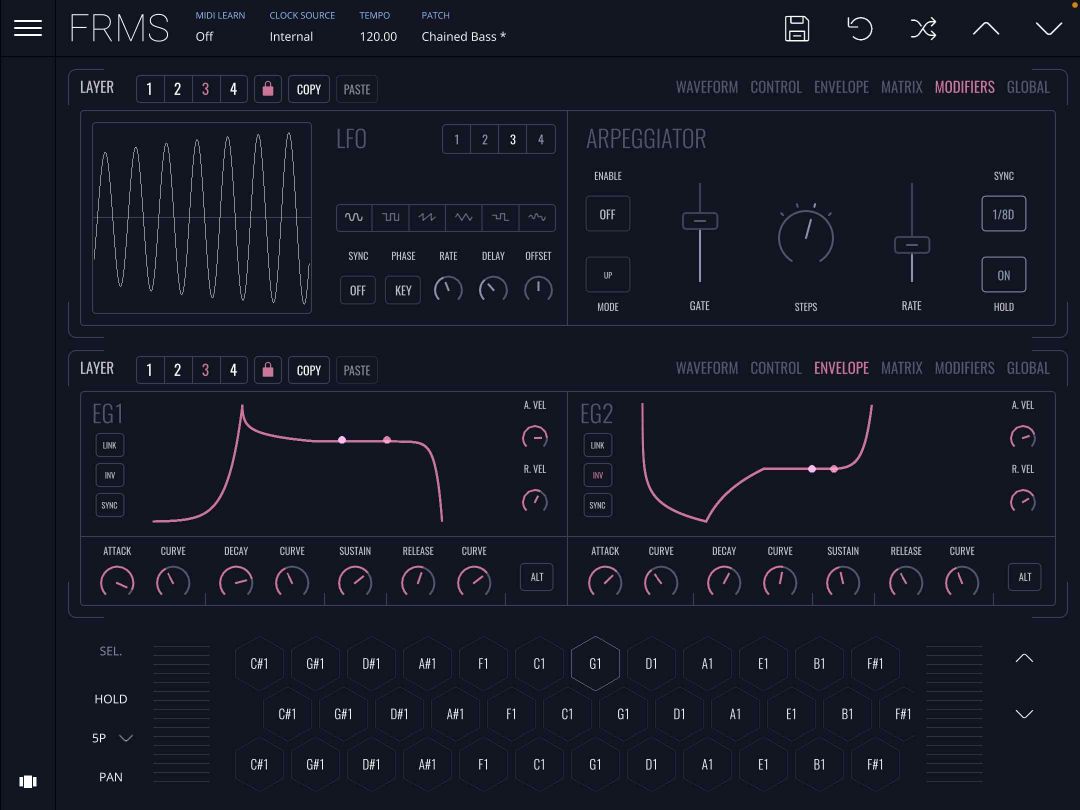1080x810 pixels.
Task: Copy the top layer settings
Action: tap(308, 88)
